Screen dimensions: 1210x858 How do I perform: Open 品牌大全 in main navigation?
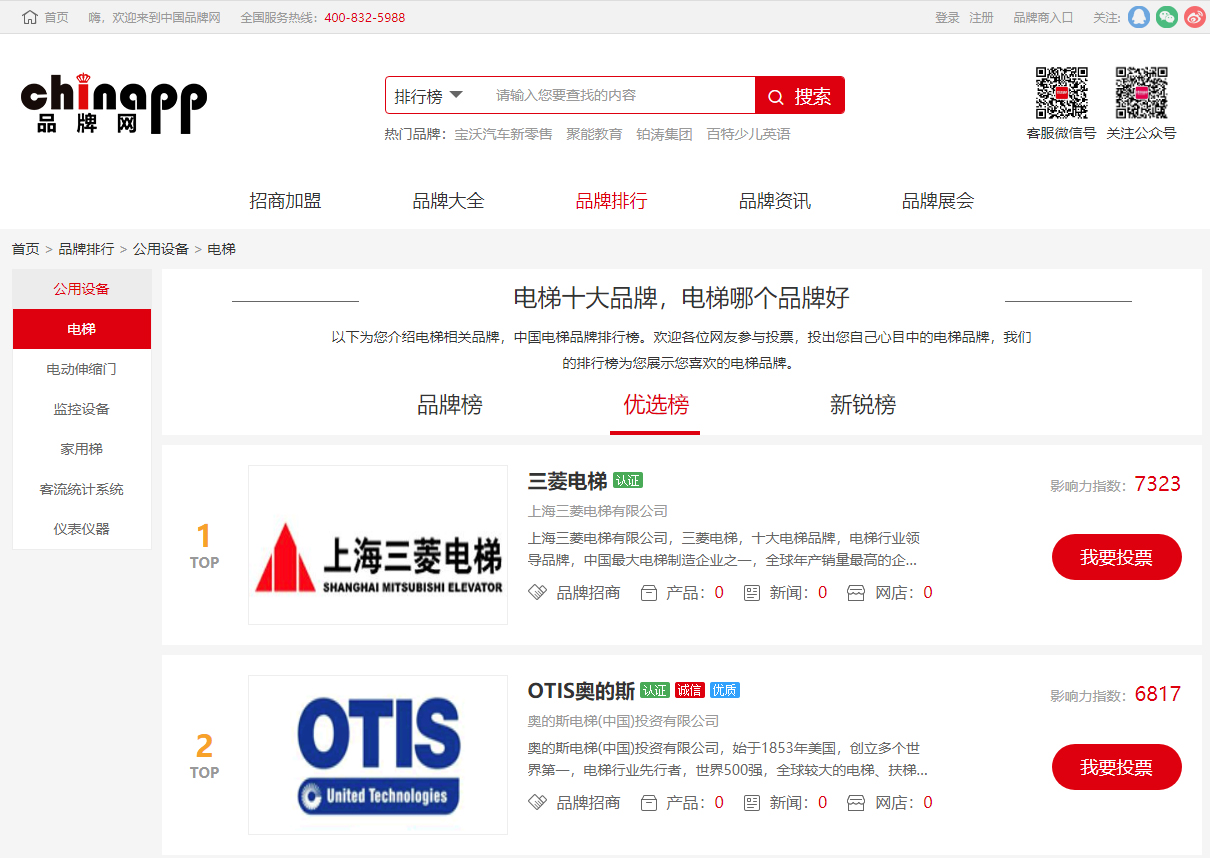pos(448,201)
